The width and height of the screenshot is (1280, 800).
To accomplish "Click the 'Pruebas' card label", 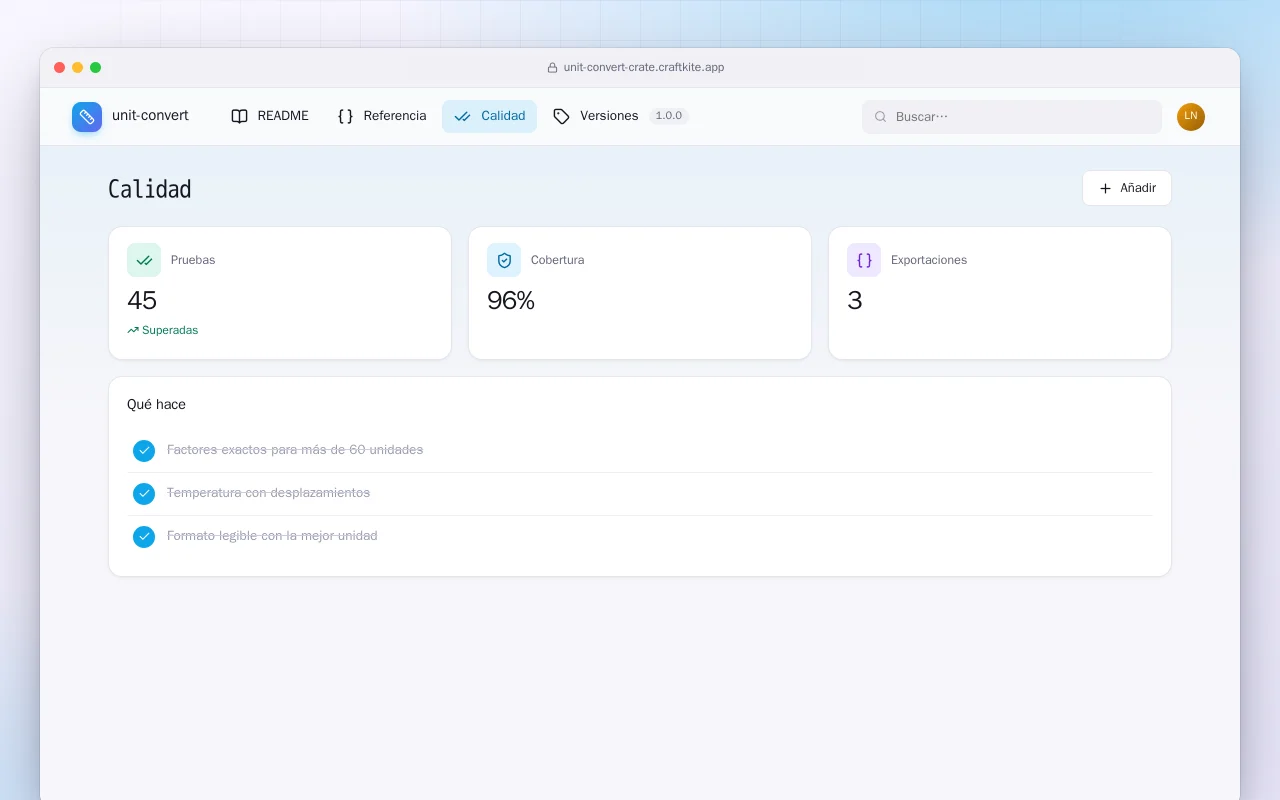I will click(x=193, y=260).
